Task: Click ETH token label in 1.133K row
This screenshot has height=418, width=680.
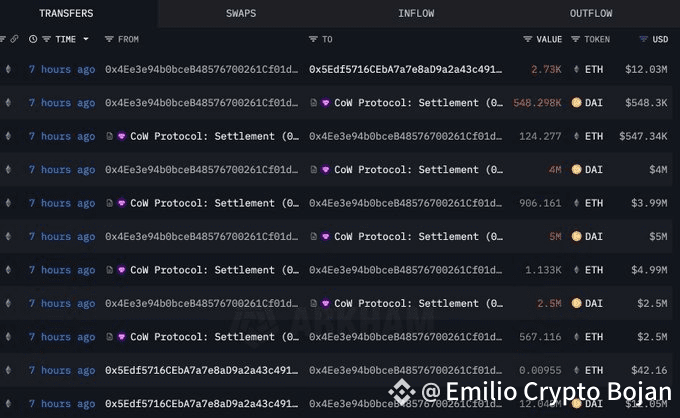Action: (594, 270)
